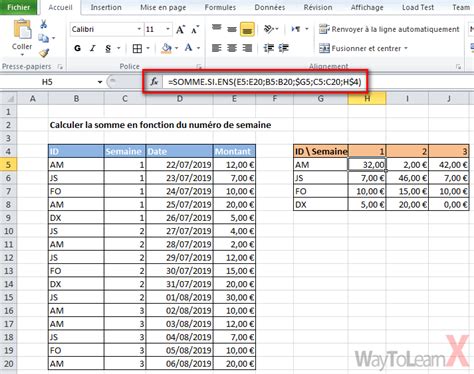Align text to middle icon
This screenshot has height=374, width=474.
[232, 29]
